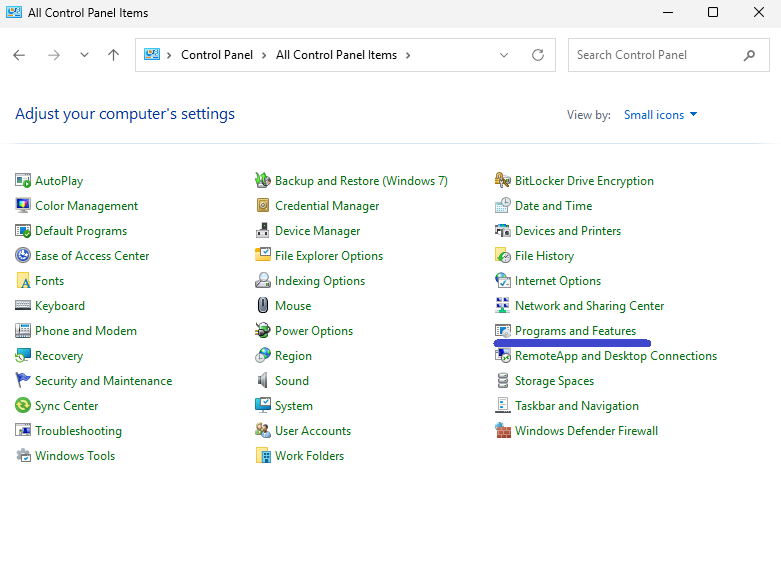Open the User Accounts icon
The width and height of the screenshot is (781, 588).
click(x=263, y=431)
